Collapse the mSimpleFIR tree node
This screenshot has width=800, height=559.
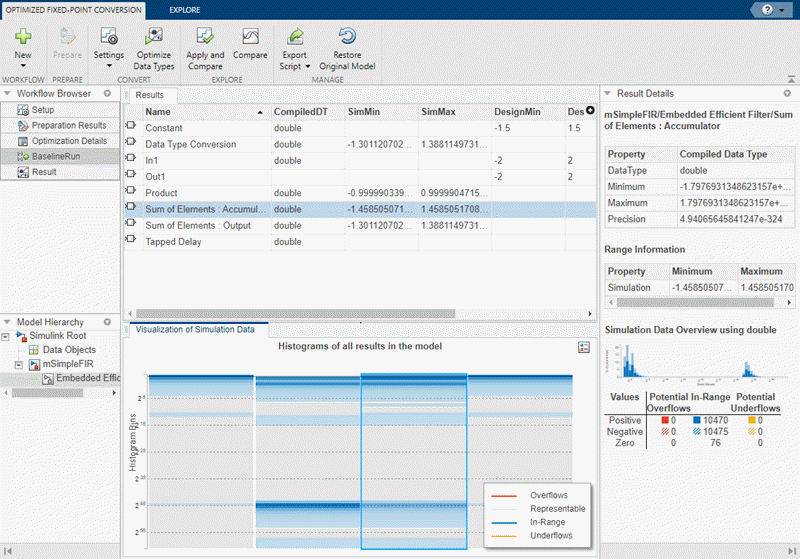[x=19, y=364]
